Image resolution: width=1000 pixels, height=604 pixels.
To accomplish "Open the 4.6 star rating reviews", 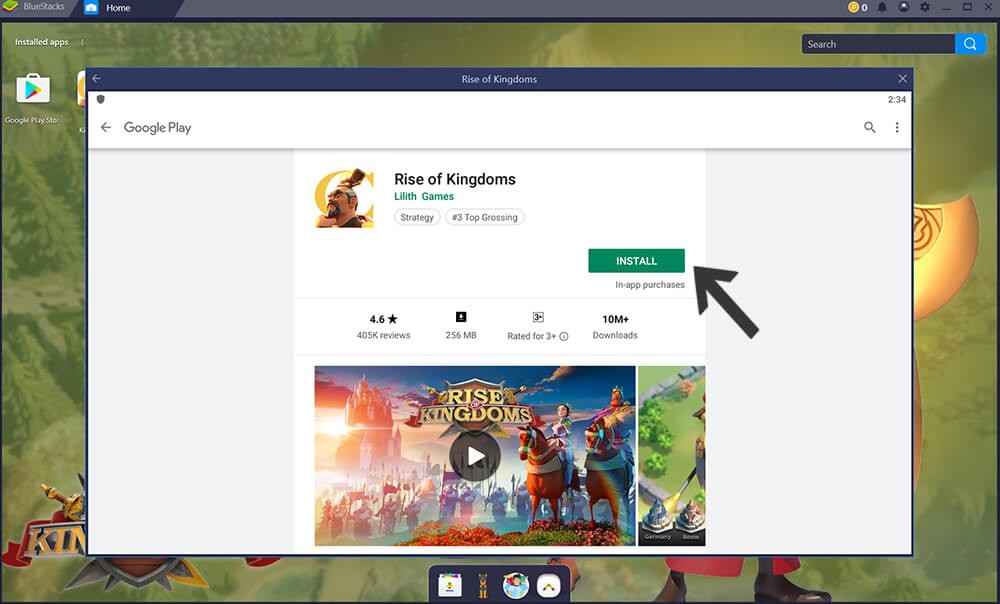I will (383, 326).
